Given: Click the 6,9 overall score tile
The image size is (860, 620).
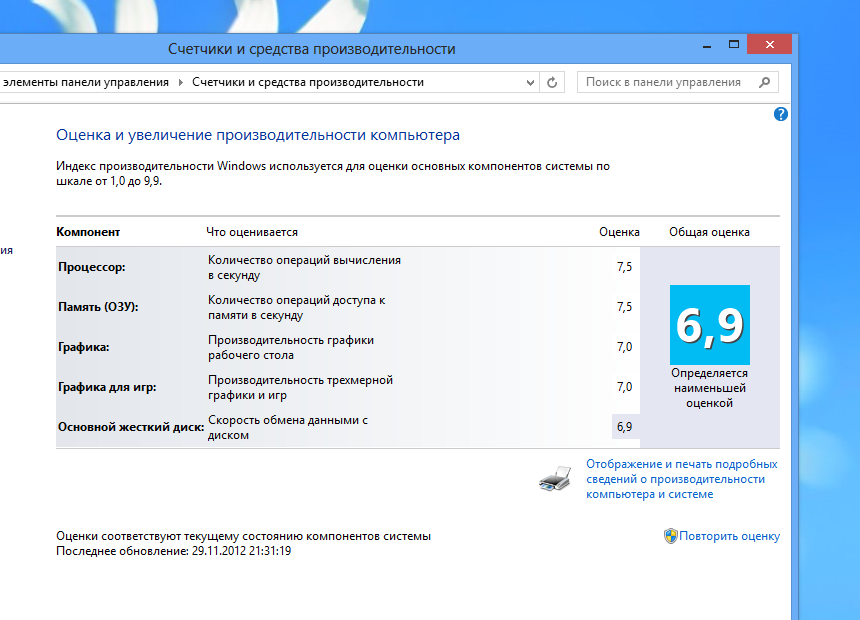Looking at the screenshot, I should click(x=710, y=325).
